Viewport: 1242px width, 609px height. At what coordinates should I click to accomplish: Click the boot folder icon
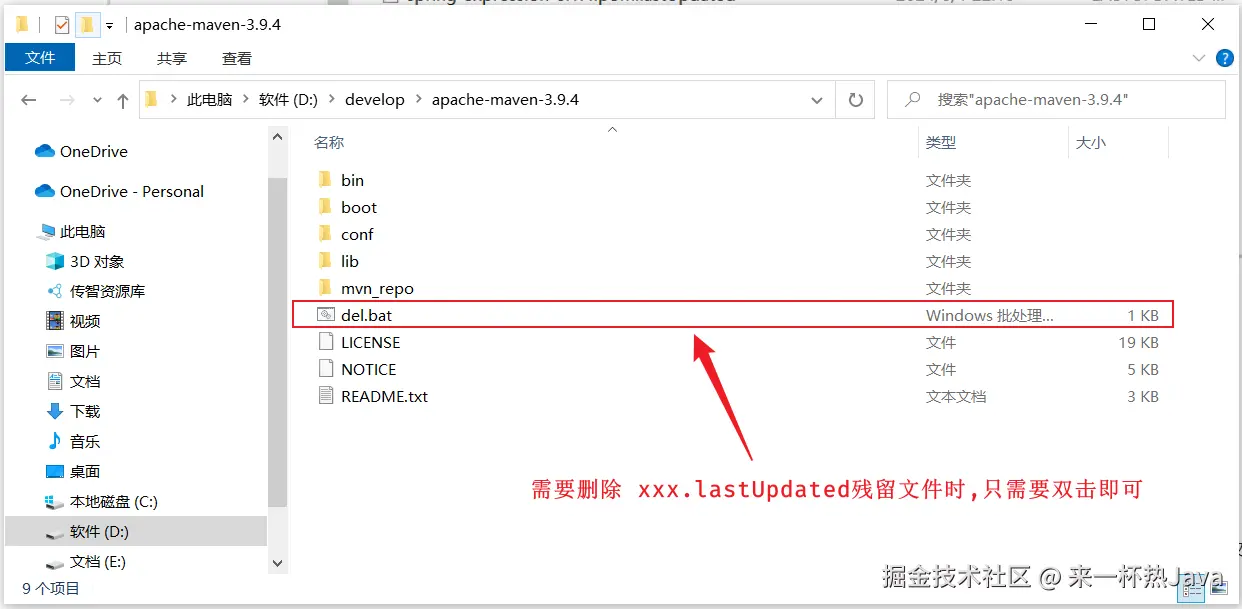point(324,206)
